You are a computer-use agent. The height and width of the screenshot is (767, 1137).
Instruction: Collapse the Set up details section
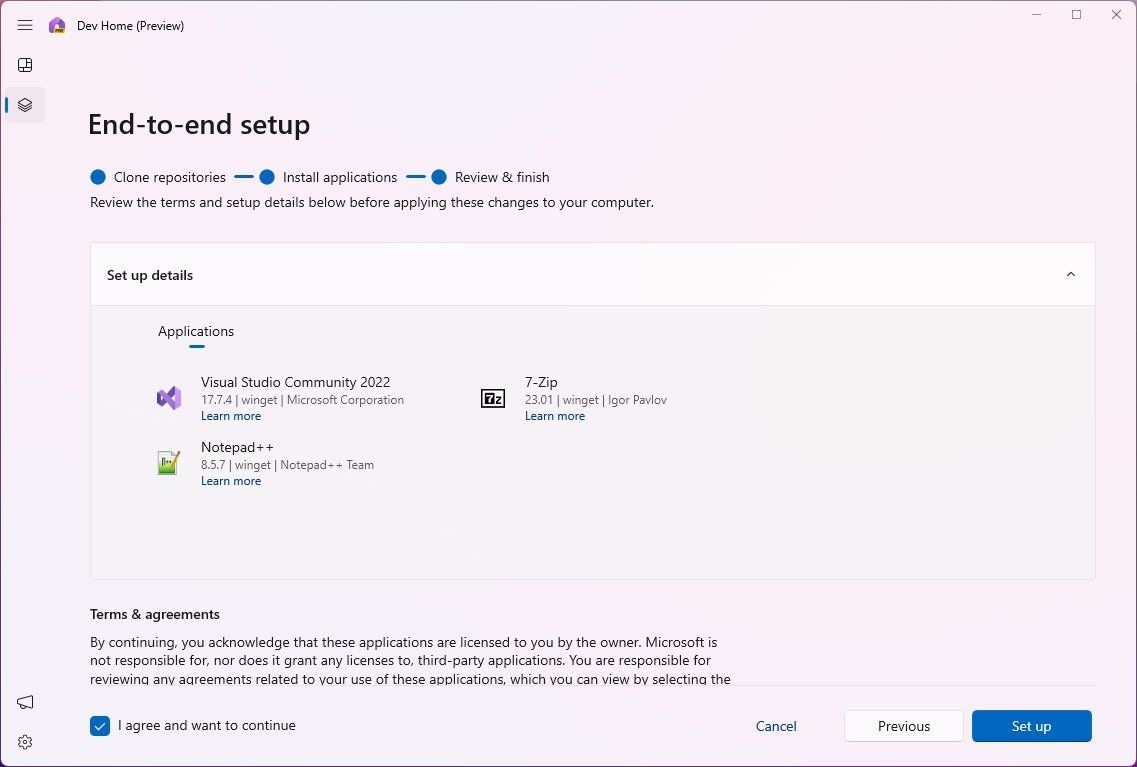1070,273
